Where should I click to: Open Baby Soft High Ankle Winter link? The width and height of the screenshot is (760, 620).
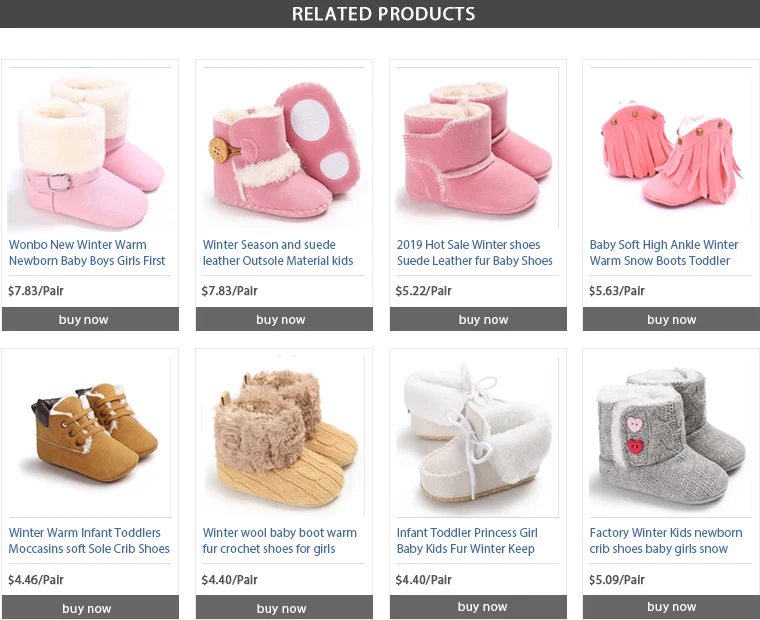tap(664, 253)
